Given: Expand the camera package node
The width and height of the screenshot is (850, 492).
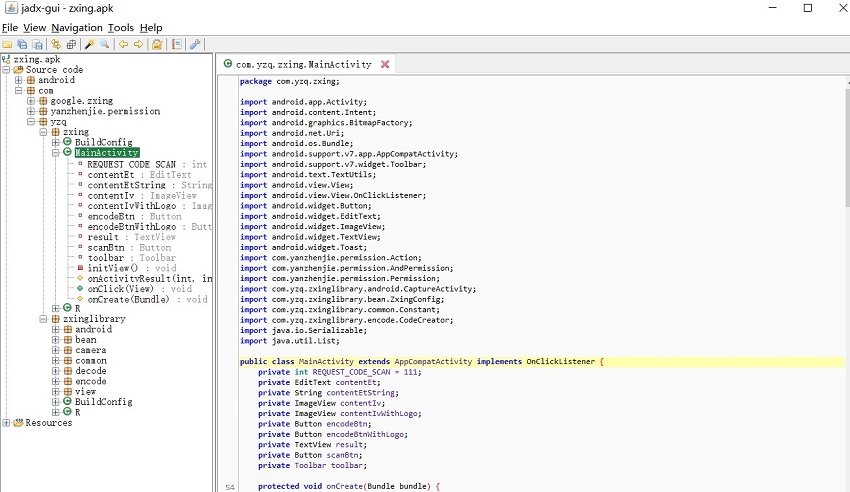Looking at the screenshot, I should [x=55, y=350].
